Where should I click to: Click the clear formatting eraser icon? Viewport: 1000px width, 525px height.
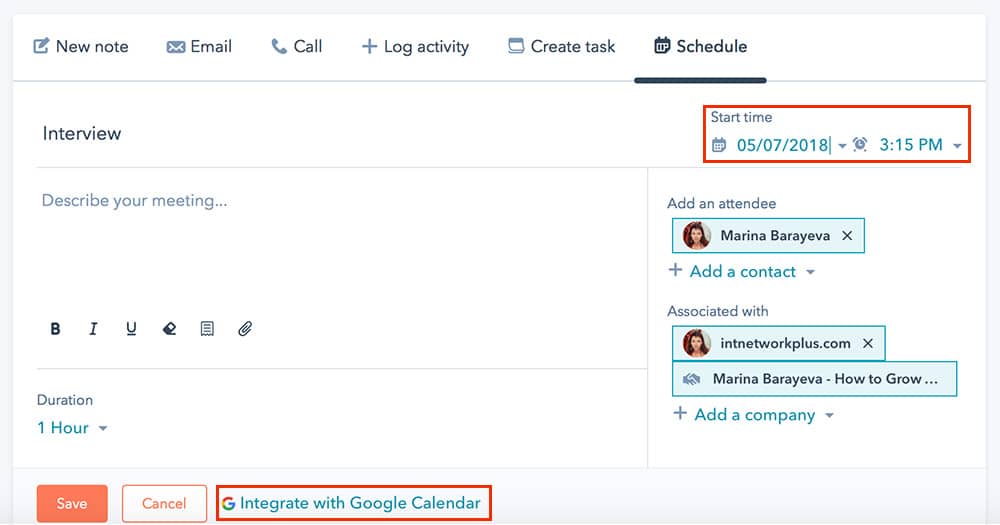pyautogui.click(x=169, y=328)
